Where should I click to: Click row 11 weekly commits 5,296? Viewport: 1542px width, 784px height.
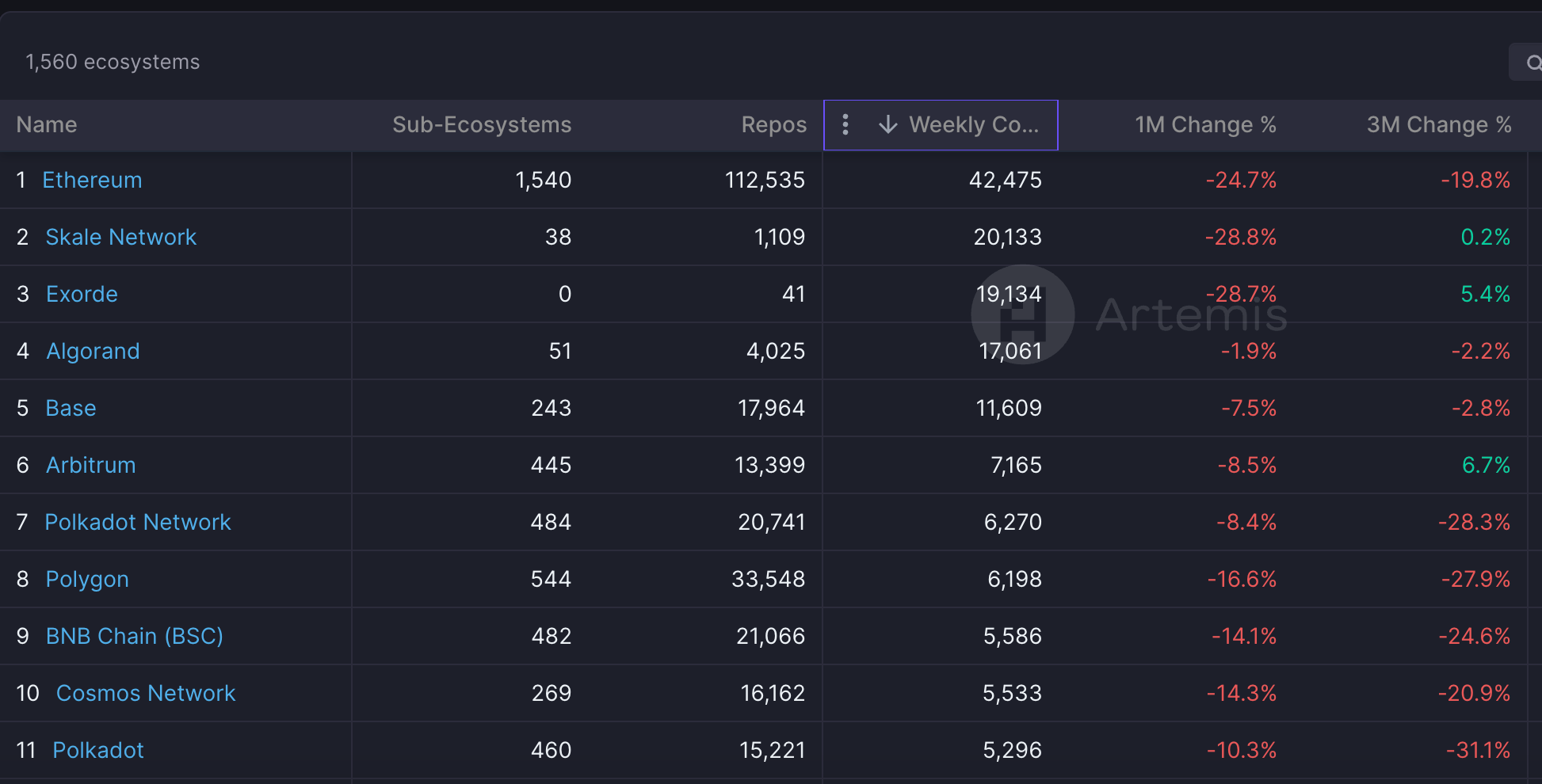pos(1012,750)
